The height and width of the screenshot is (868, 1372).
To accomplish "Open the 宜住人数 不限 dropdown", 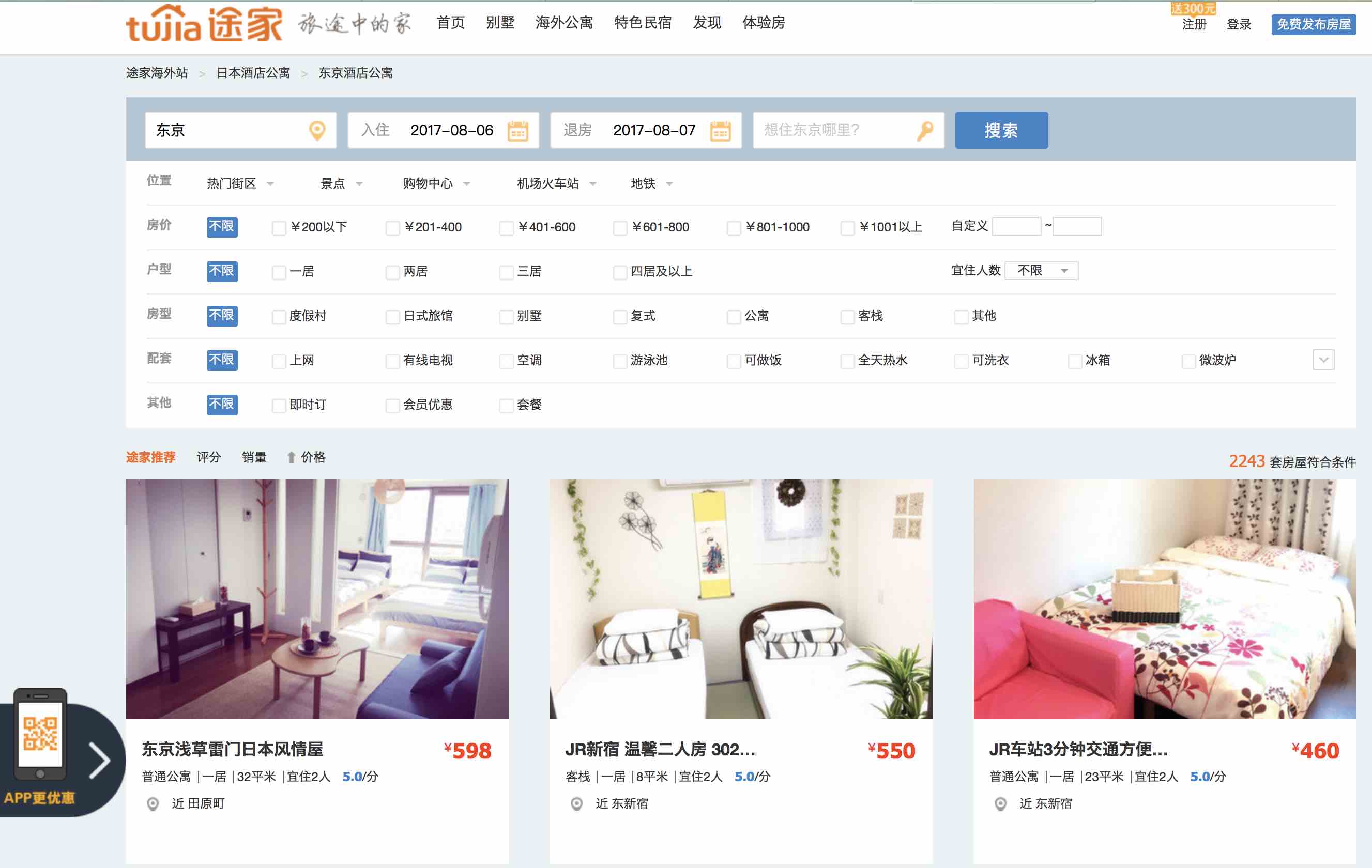I will click(1041, 271).
